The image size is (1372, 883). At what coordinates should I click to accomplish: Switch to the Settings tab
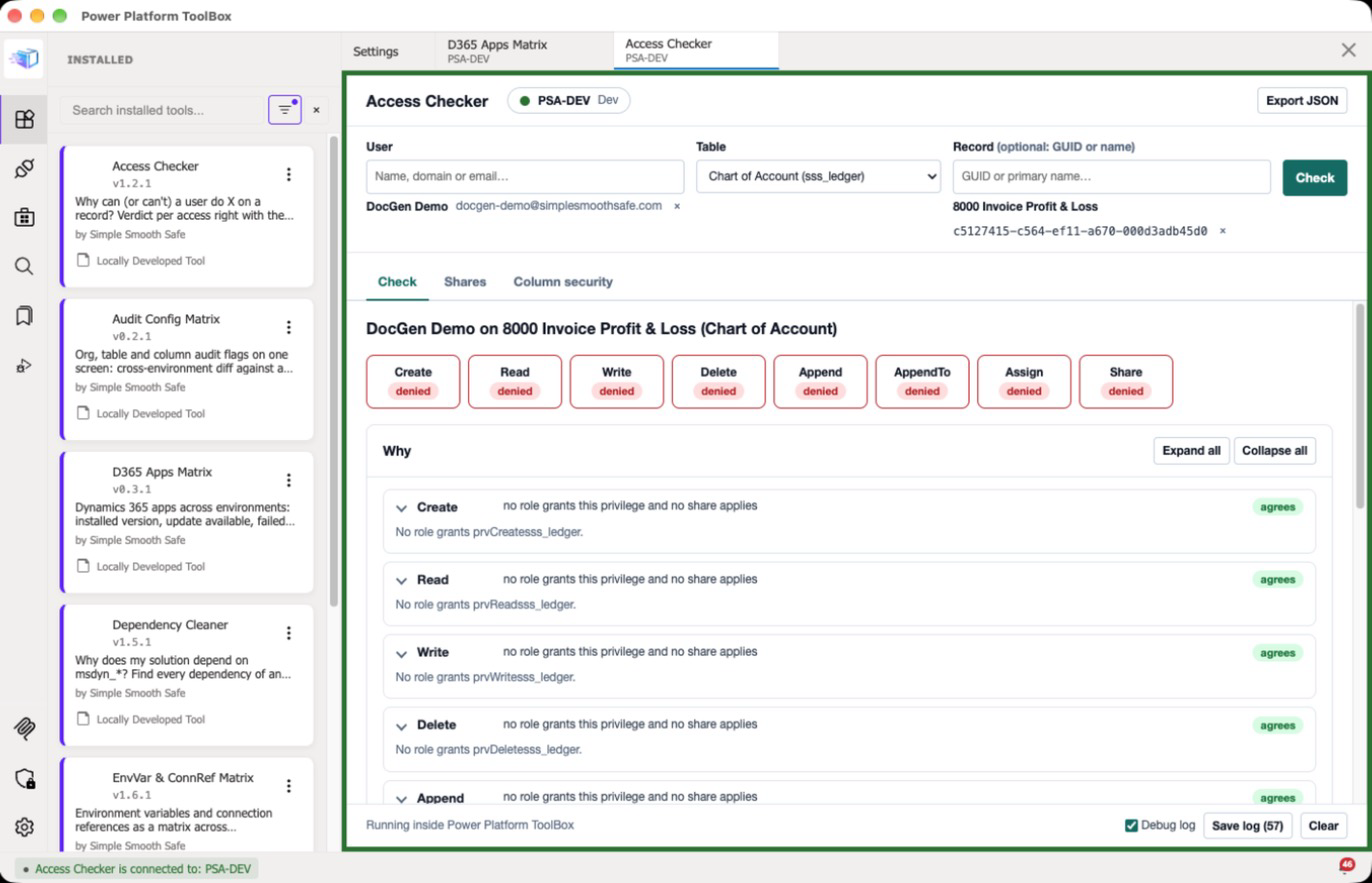[376, 51]
